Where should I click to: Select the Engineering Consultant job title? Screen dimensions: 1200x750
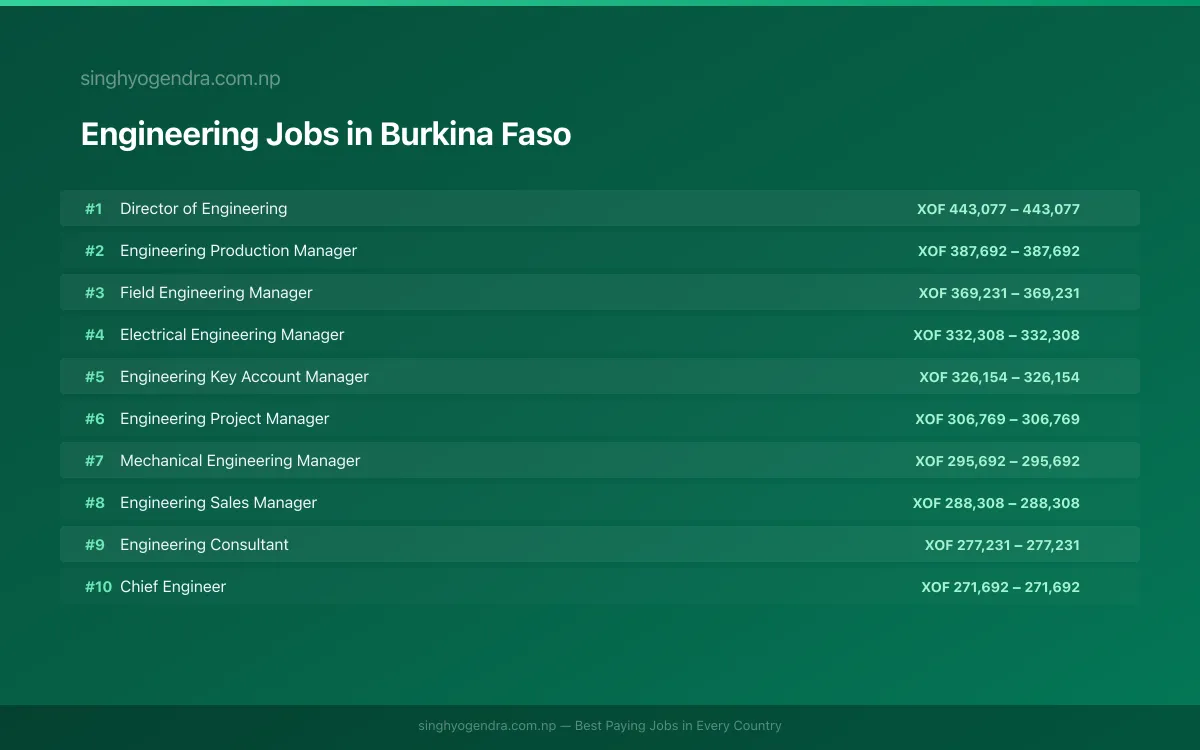coord(204,545)
